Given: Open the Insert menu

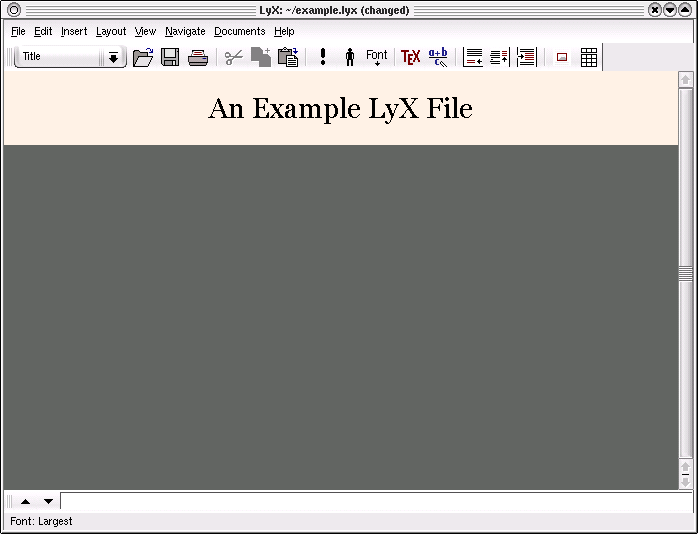Looking at the screenshot, I should tap(74, 32).
